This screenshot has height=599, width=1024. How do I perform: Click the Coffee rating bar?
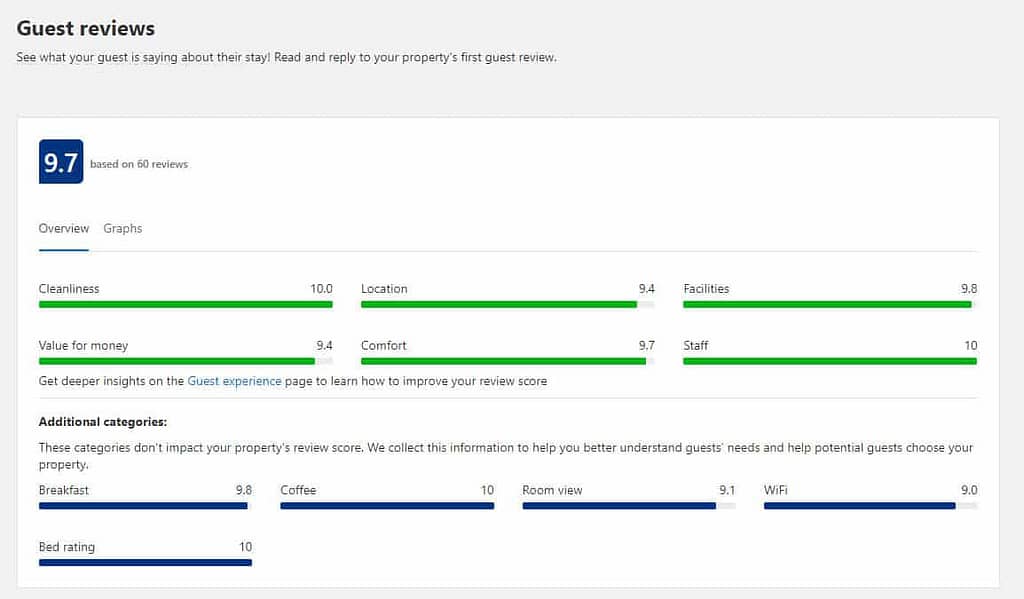point(387,506)
